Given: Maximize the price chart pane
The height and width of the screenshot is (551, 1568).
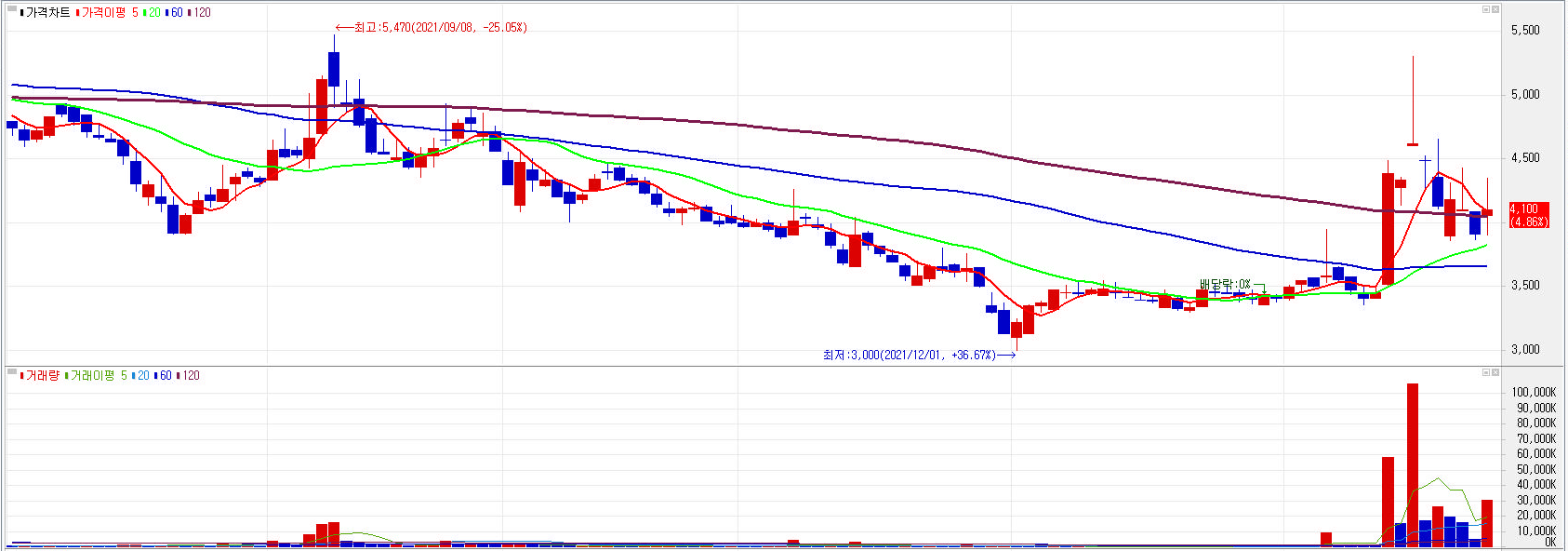Looking at the screenshot, I should tap(1486, 9).
